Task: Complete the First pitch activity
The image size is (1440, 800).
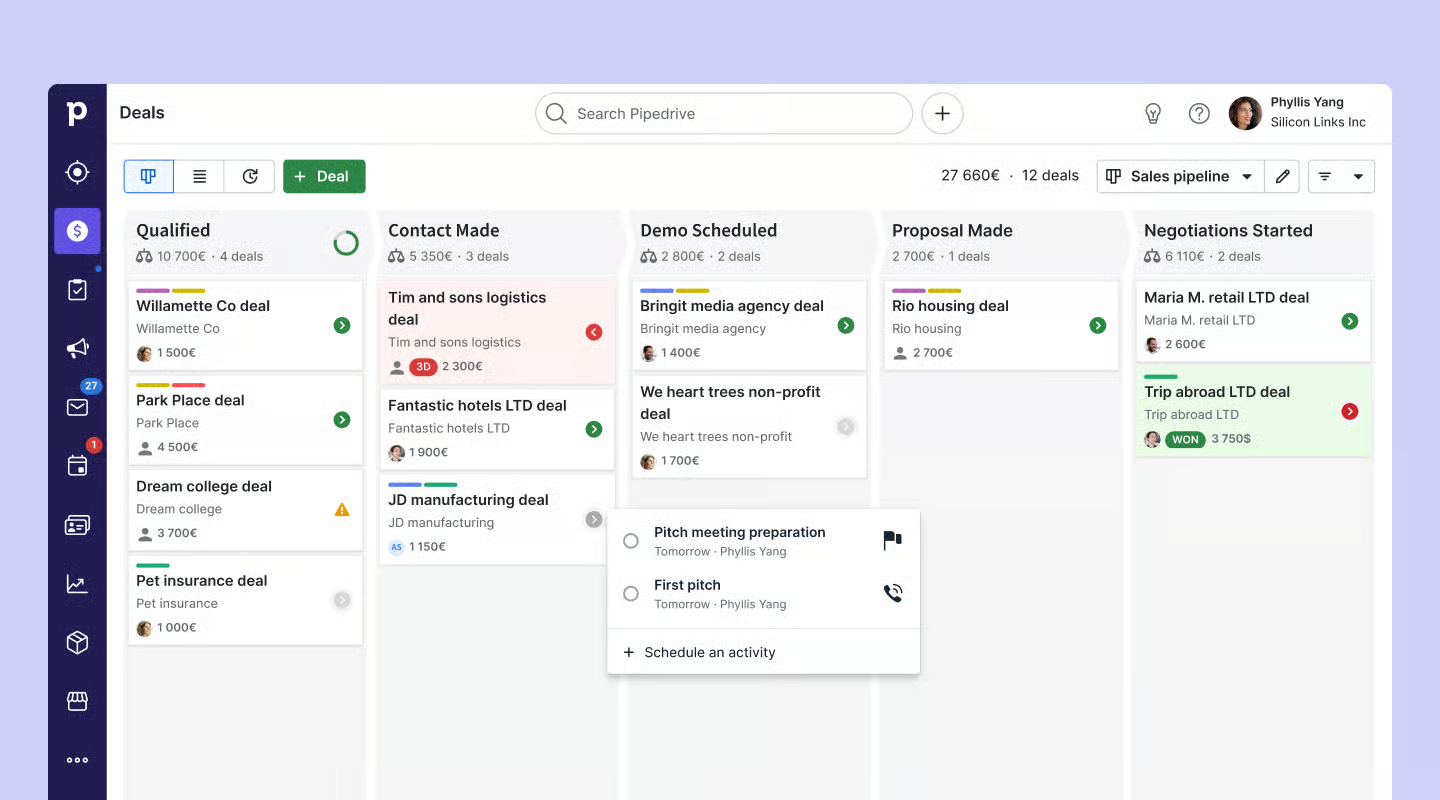Action: pos(631,593)
